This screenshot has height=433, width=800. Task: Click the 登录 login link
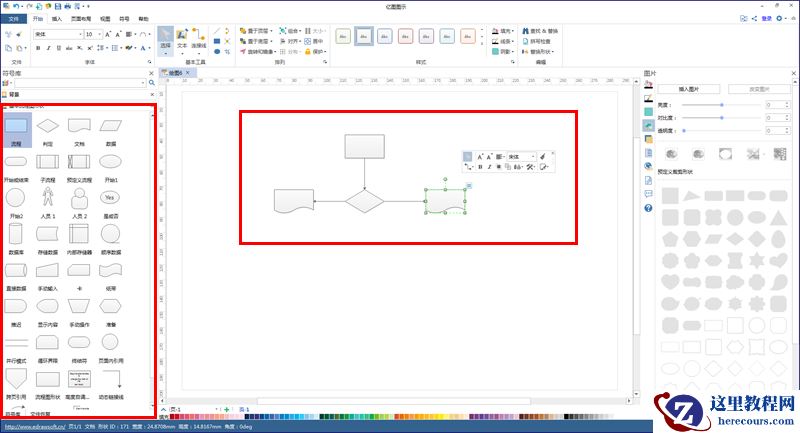coord(766,18)
